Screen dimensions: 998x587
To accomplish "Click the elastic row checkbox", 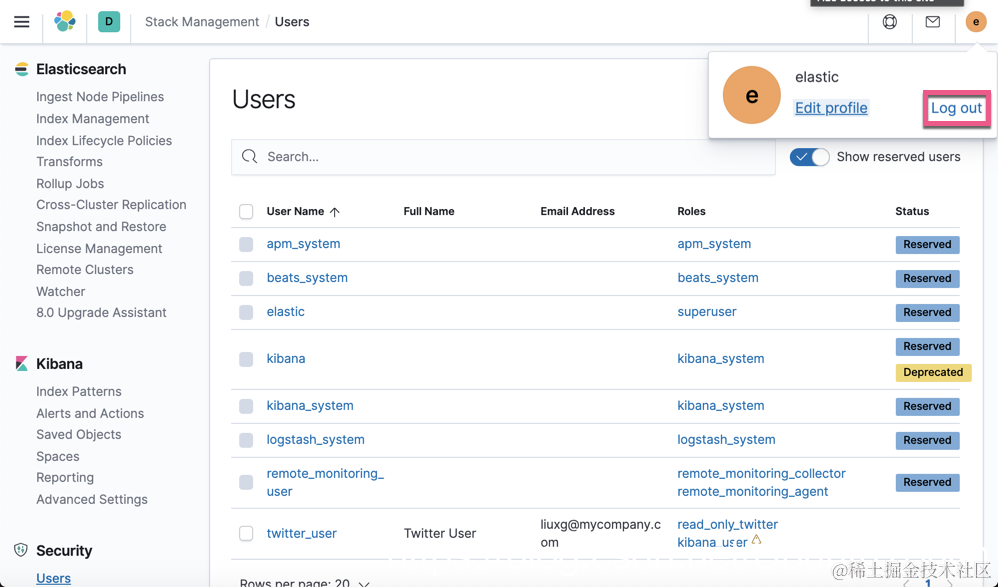I will 246,312.
